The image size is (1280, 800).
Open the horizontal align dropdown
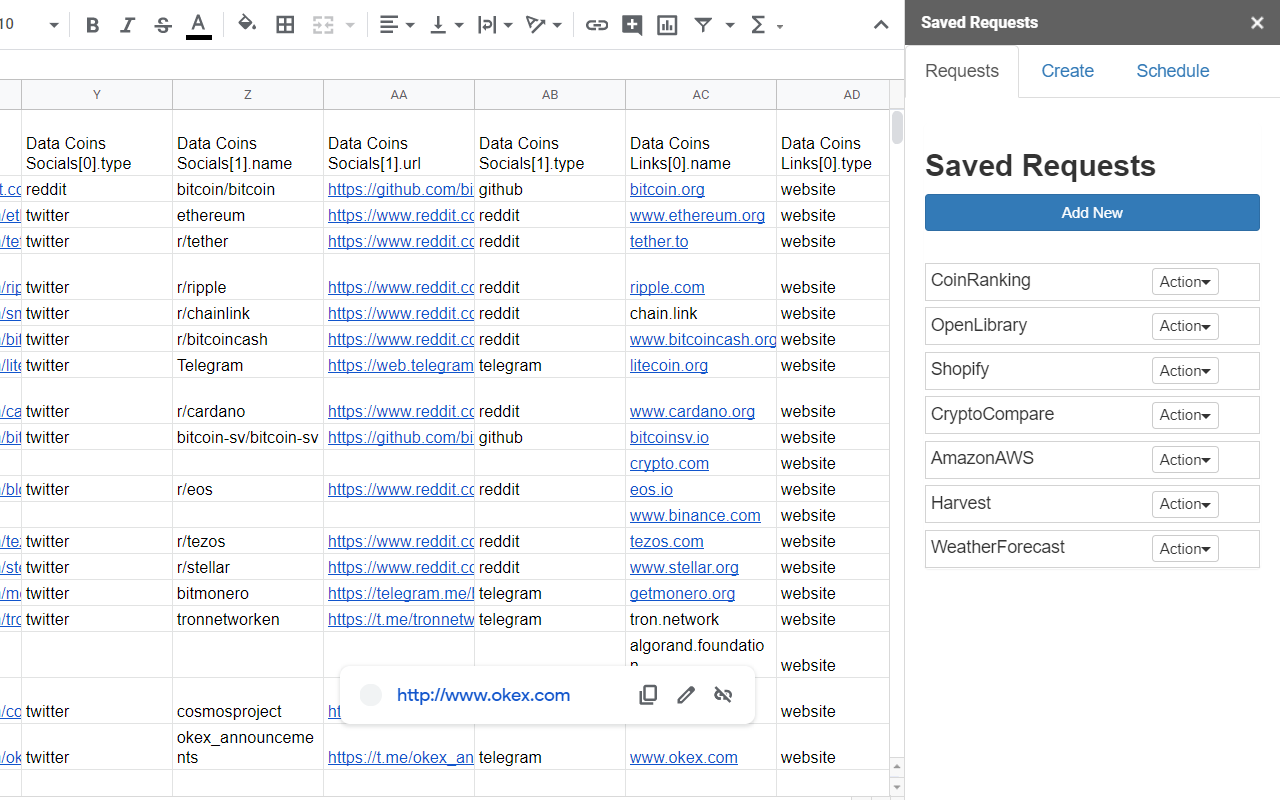tap(397, 25)
